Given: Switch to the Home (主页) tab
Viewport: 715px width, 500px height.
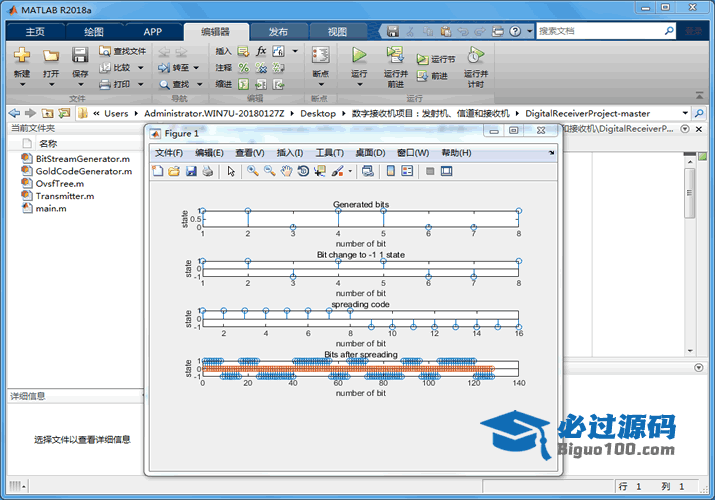Looking at the screenshot, I should [35, 31].
